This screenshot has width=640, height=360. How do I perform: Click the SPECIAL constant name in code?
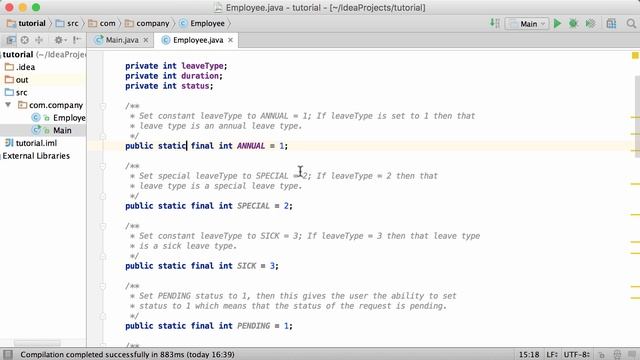coord(253,206)
